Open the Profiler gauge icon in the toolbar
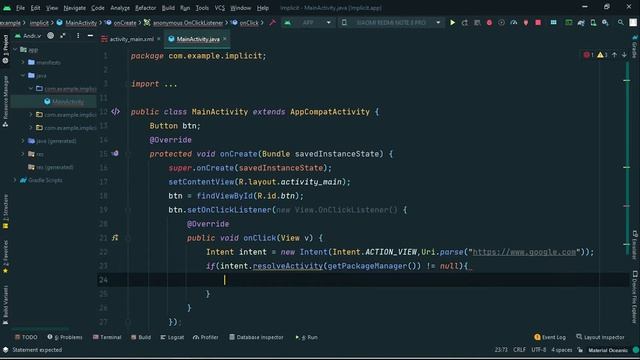This screenshot has width=640, height=360. [x=514, y=22]
